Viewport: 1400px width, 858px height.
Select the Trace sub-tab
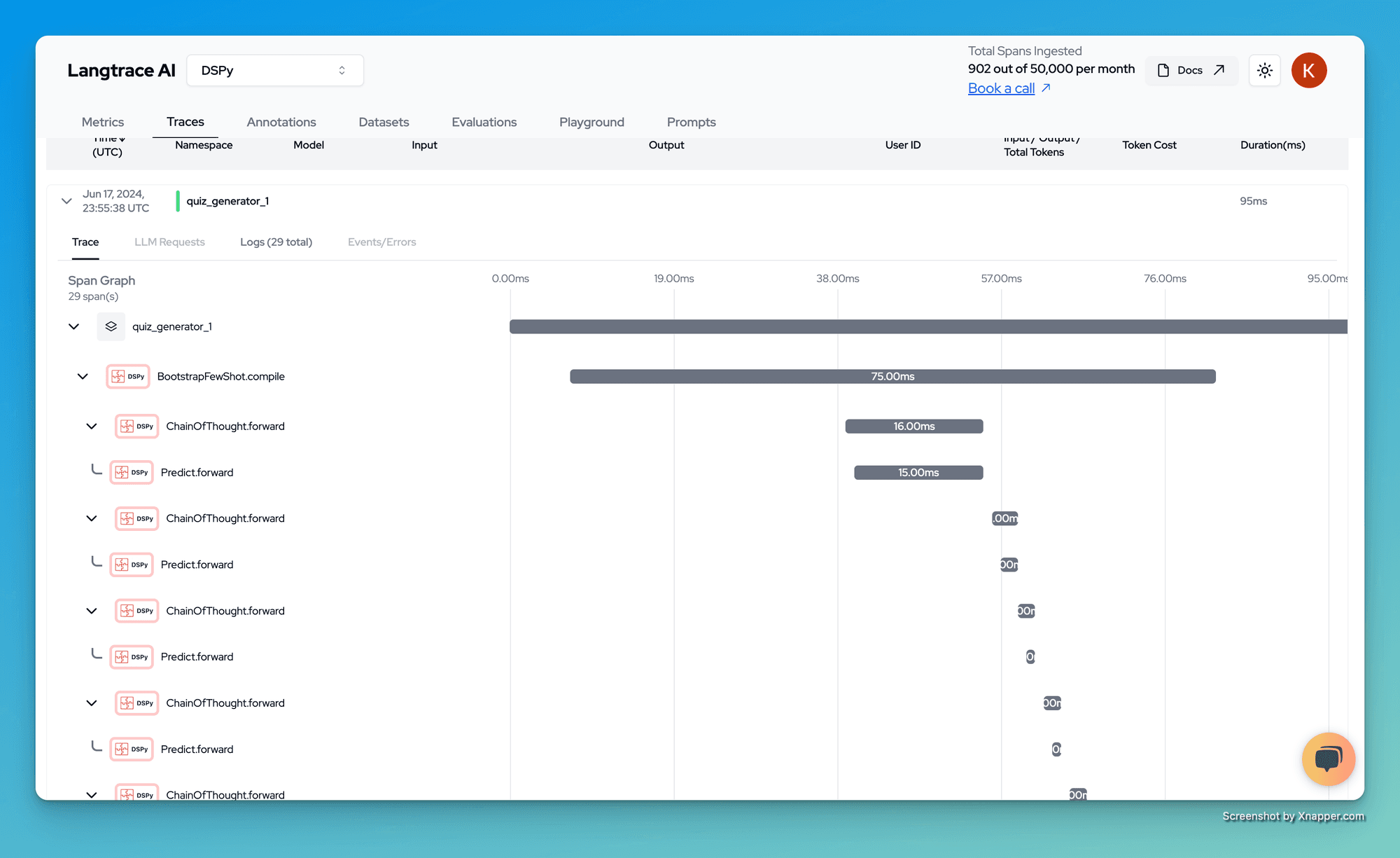(85, 242)
